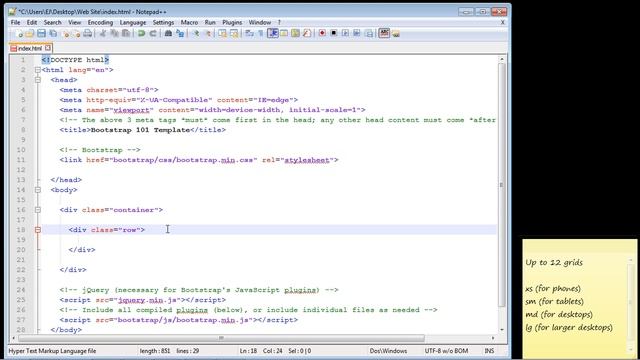Click the Paste toolbar icon
Image resolution: width=640 pixels, height=360 pixels.
tap(126, 33)
